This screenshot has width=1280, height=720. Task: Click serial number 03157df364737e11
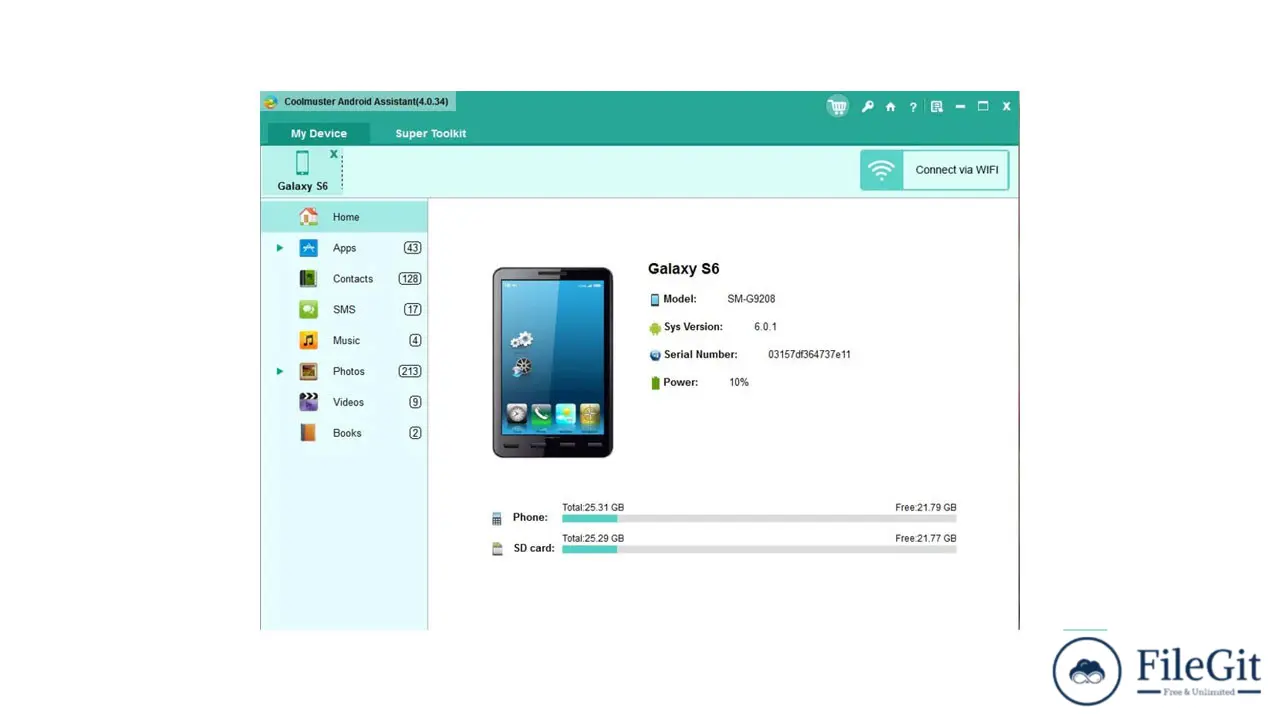pos(809,355)
